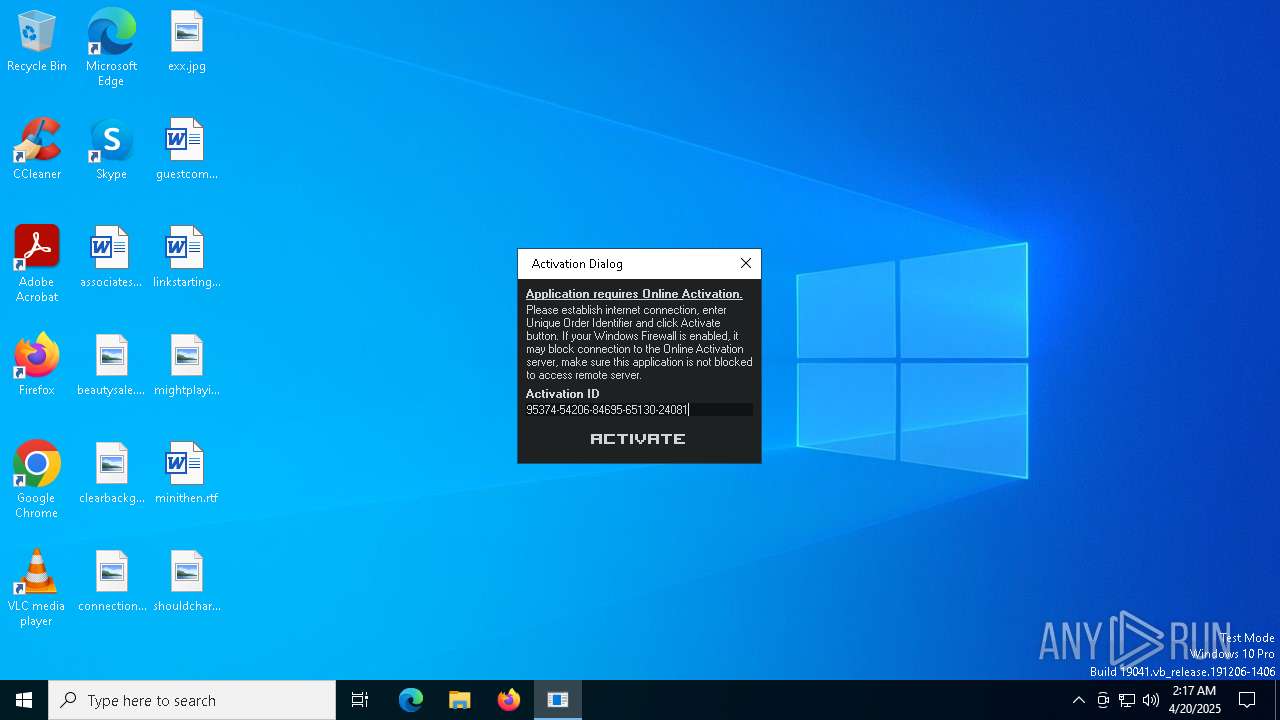
Task: Open File Explorer from the taskbar
Action: tap(460, 700)
